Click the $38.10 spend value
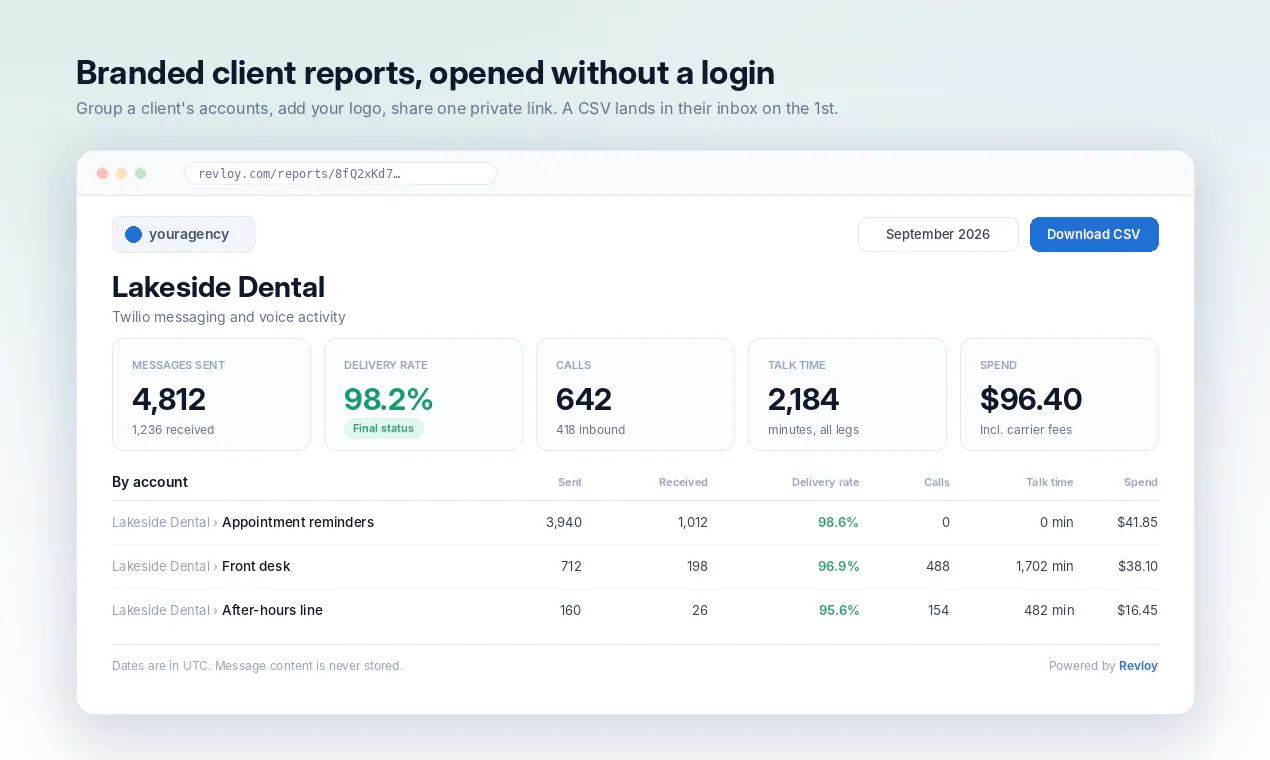Viewport: 1270px width, 760px height. tap(1138, 566)
